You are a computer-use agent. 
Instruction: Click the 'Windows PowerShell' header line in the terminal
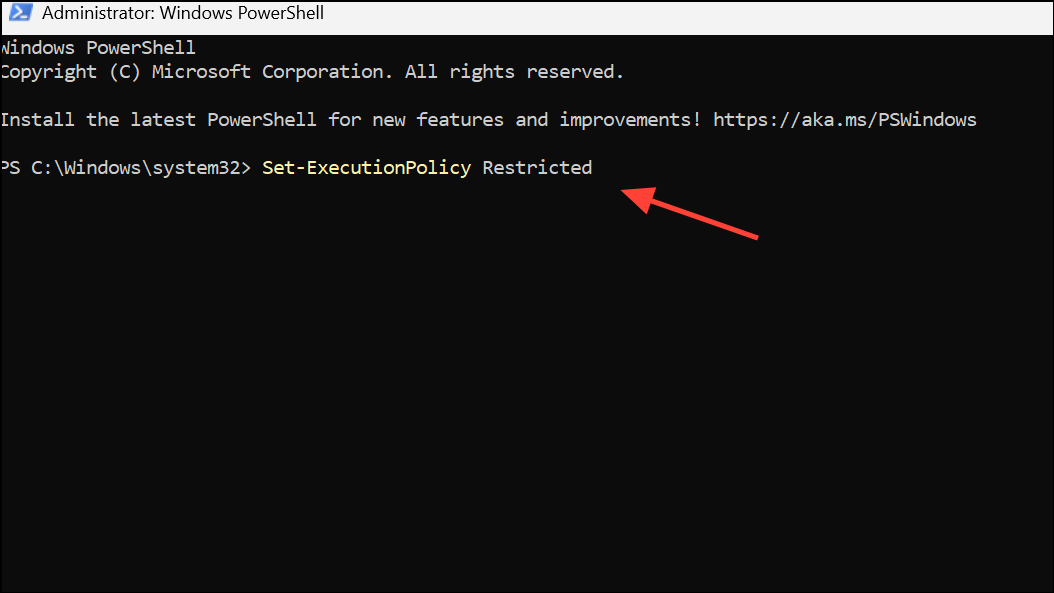click(98, 48)
